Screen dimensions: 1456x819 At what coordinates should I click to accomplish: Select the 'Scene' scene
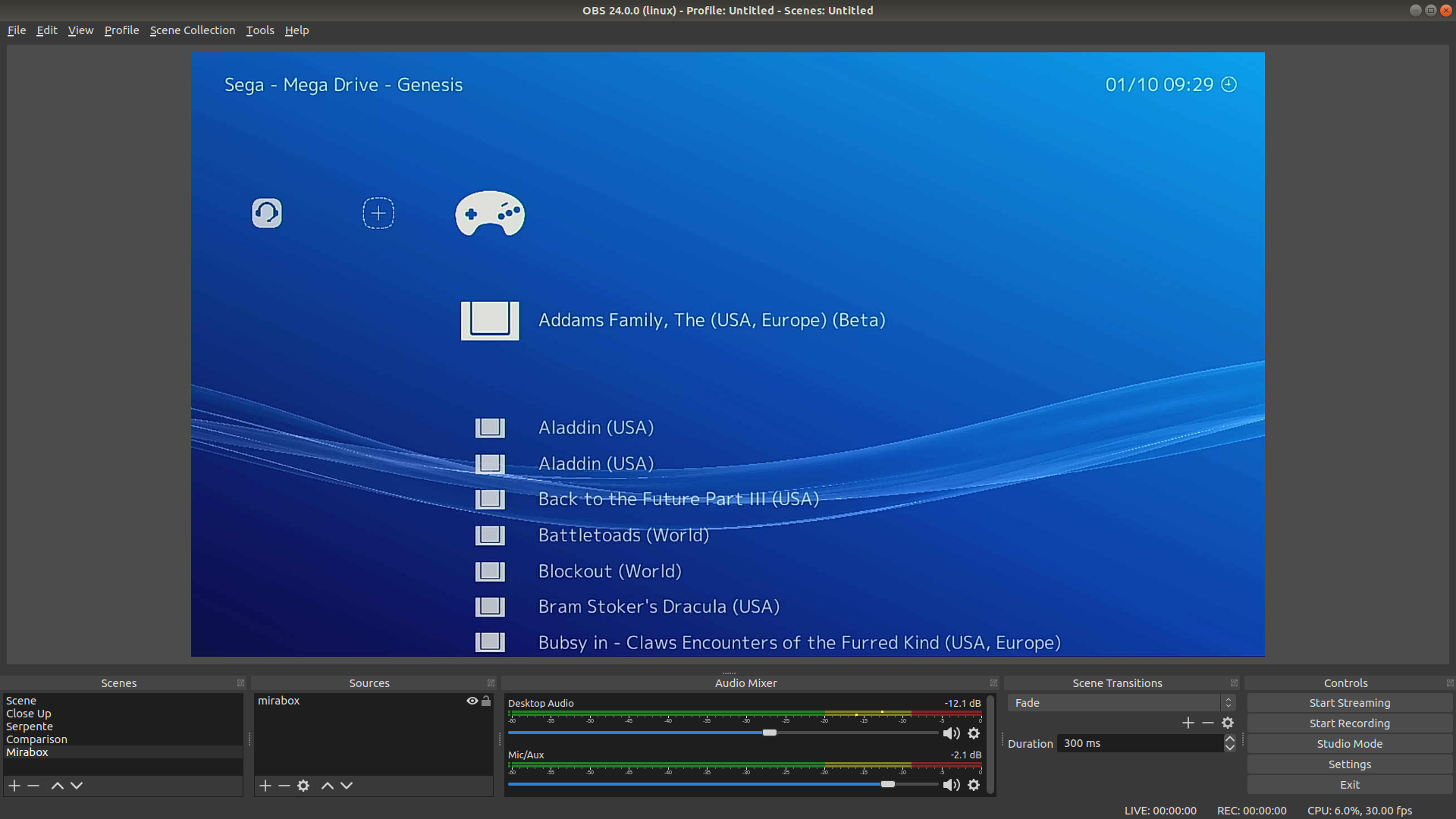(x=123, y=701)
